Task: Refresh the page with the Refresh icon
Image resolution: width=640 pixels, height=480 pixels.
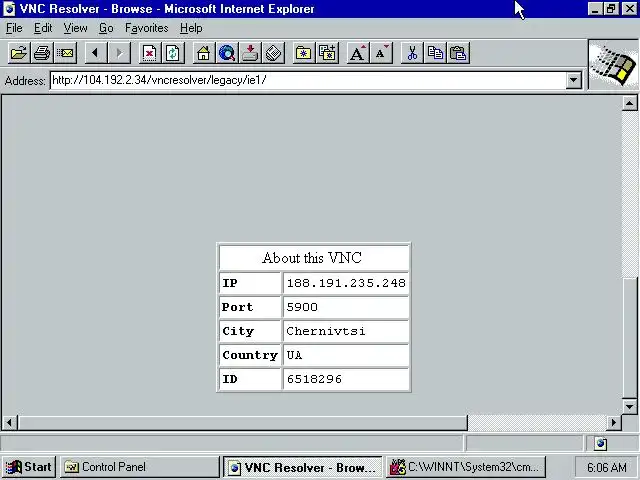Action: tap(173, 53)
